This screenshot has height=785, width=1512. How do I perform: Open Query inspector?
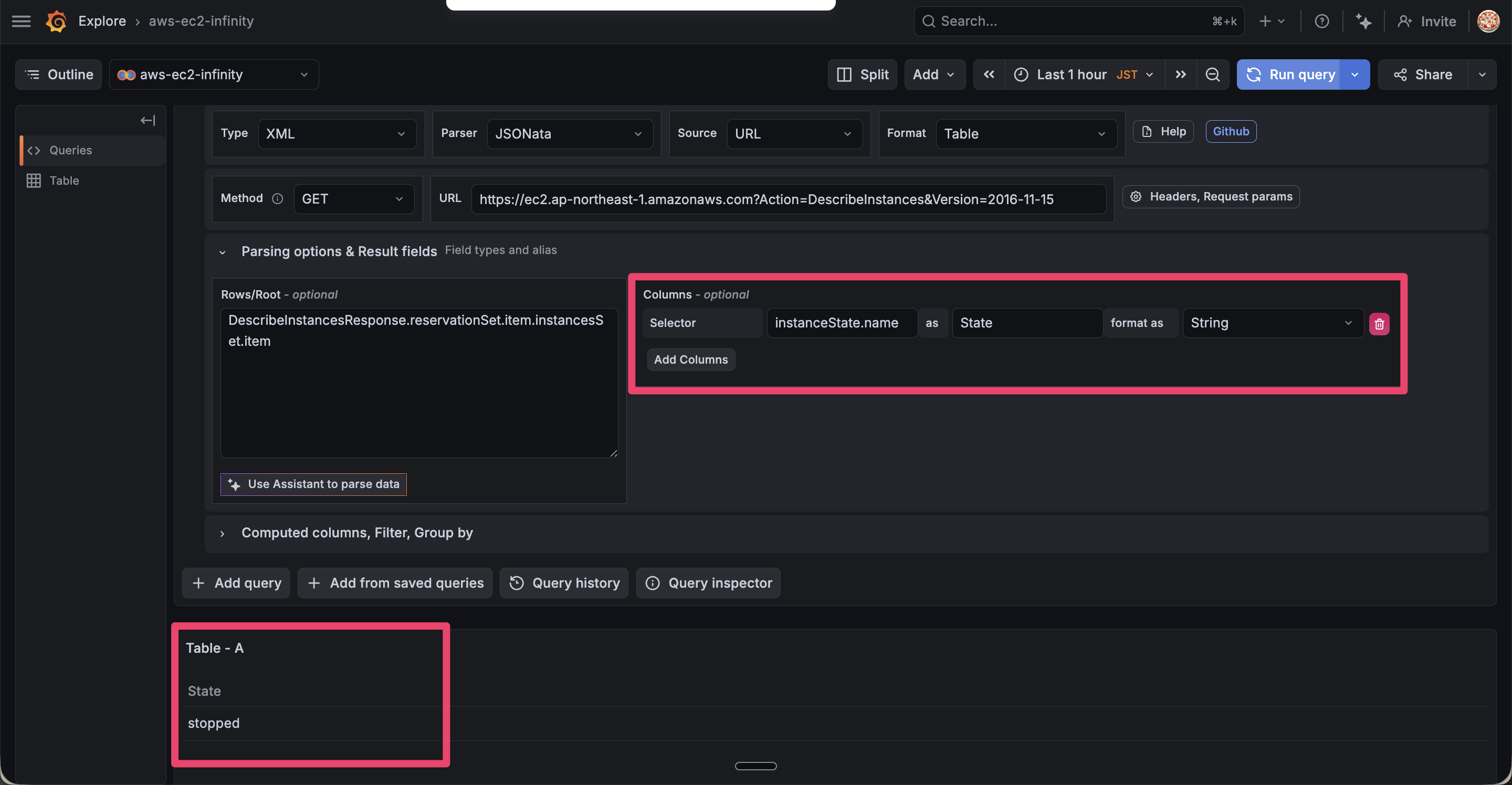708,583
